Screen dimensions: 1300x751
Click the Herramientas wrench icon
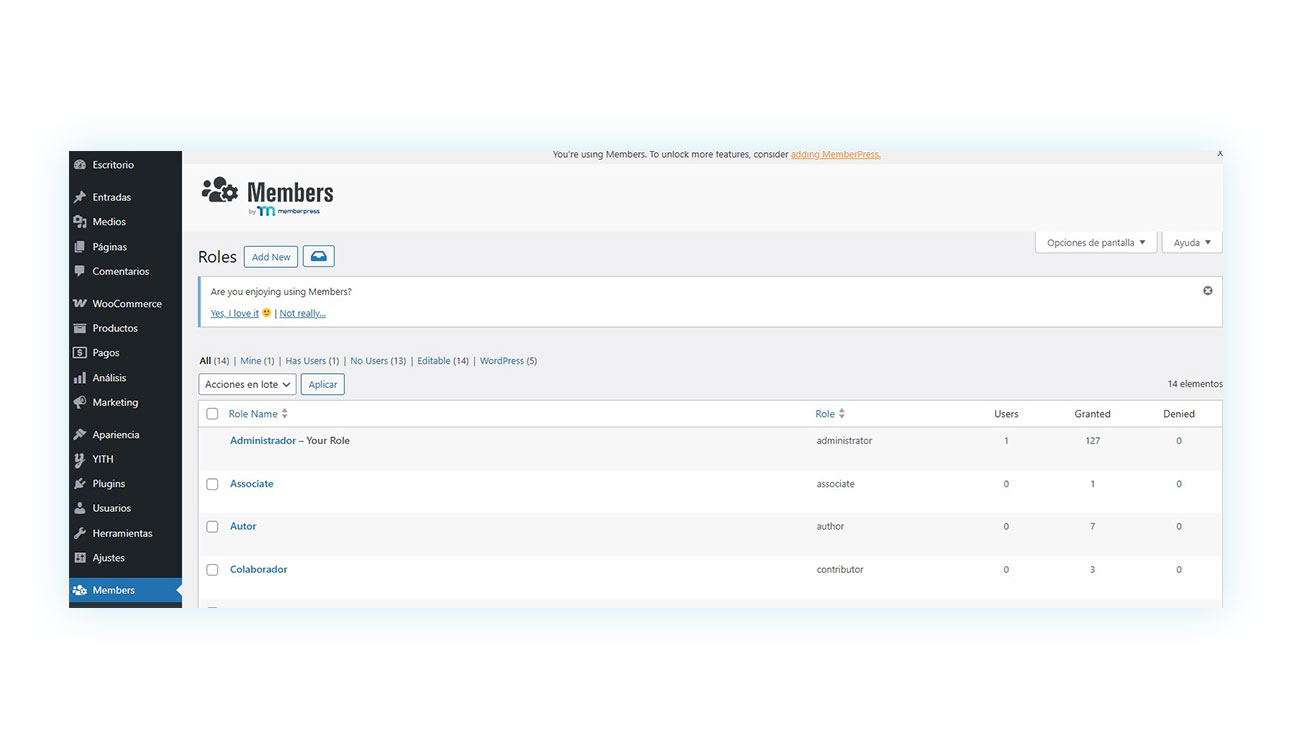pos(80,533)
